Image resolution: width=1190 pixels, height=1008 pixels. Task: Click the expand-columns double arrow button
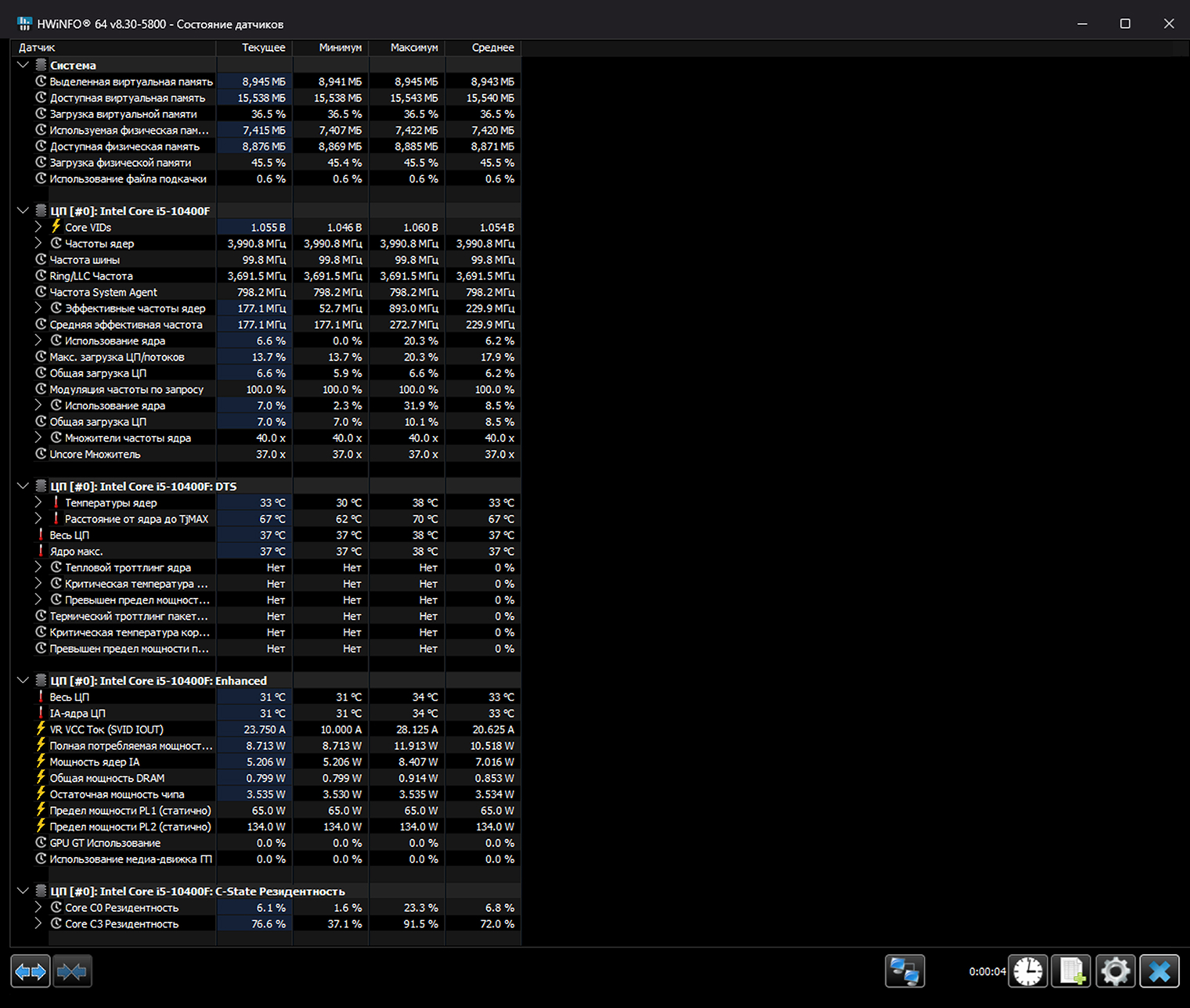(x=31, y=971)
